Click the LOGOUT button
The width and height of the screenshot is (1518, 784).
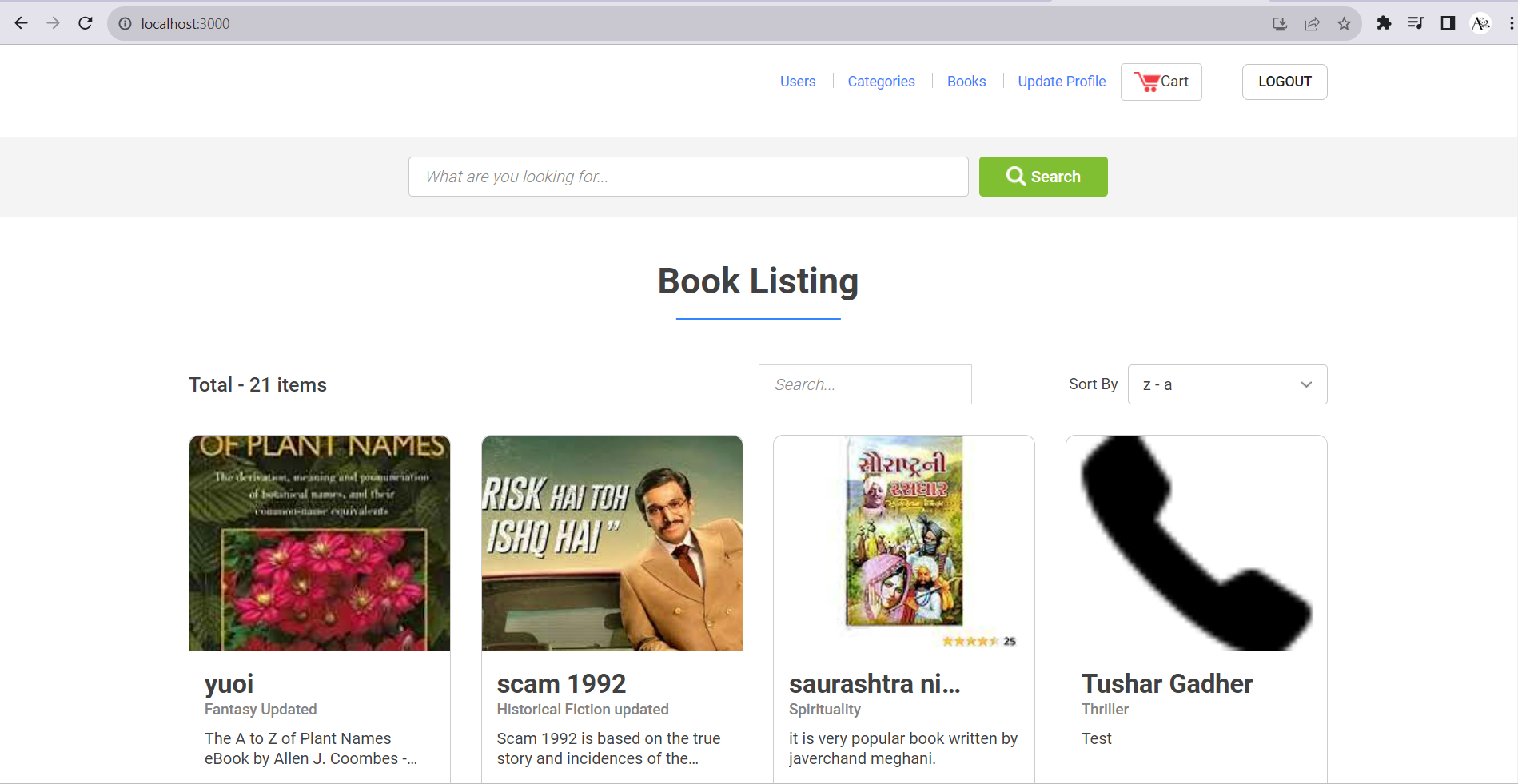(x=1285, y=82)
